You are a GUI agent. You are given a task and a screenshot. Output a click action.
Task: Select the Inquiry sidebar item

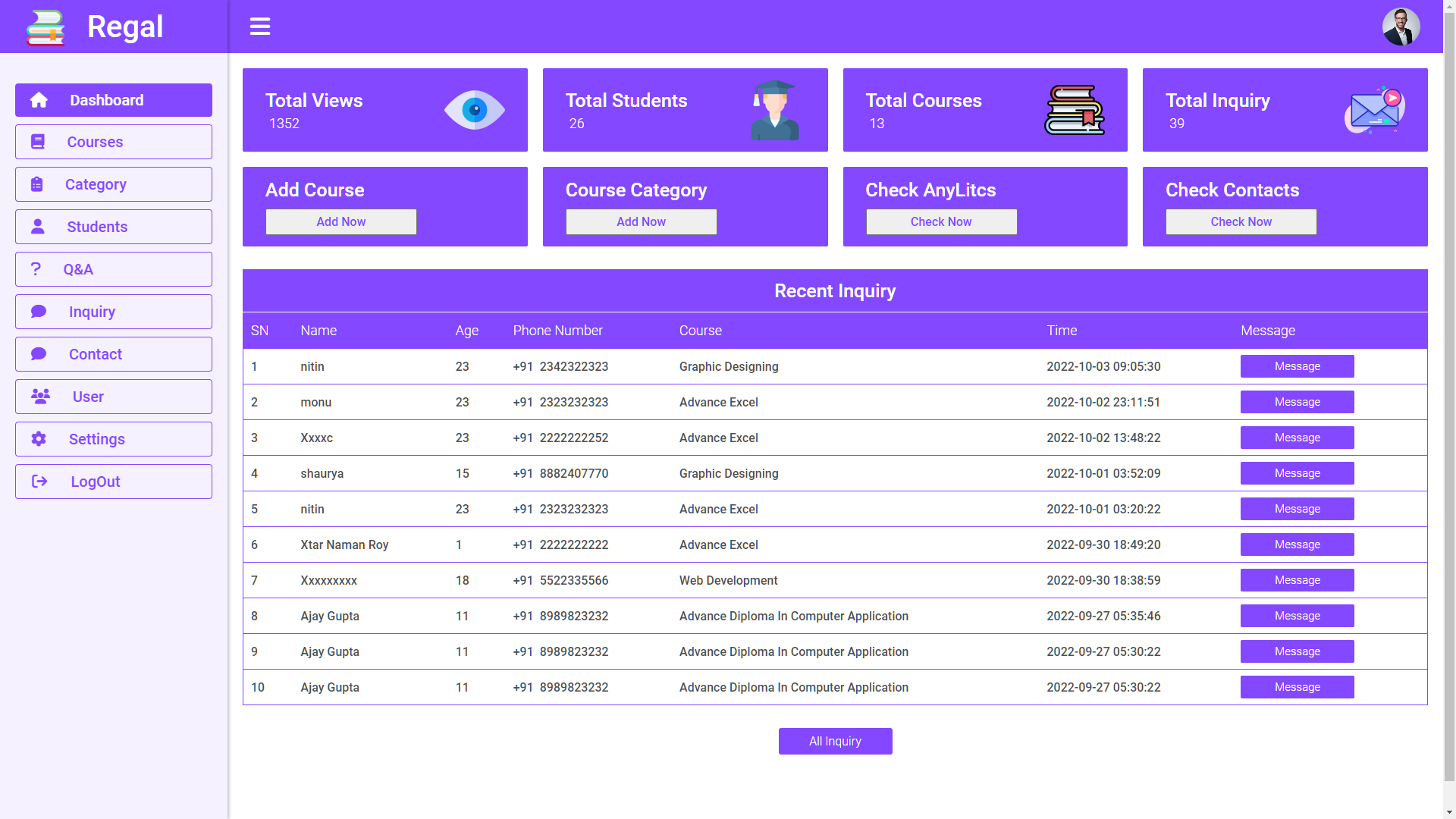point(114,312)
